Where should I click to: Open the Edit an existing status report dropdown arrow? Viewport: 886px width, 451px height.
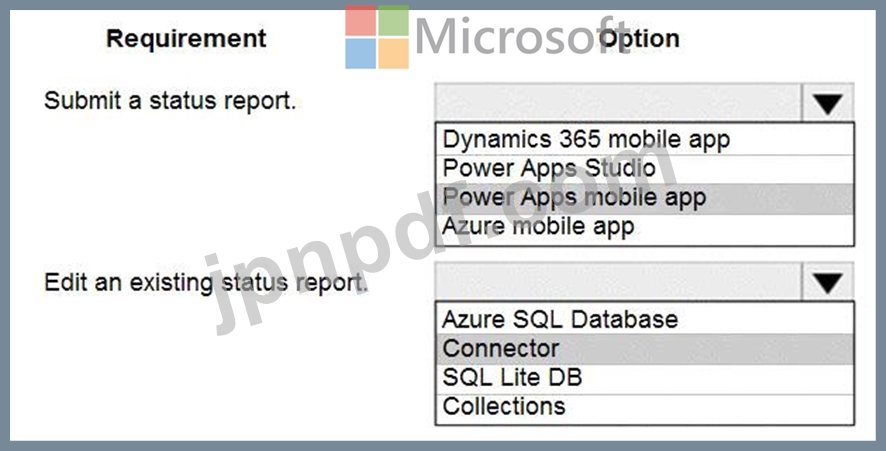pos(827,282)
